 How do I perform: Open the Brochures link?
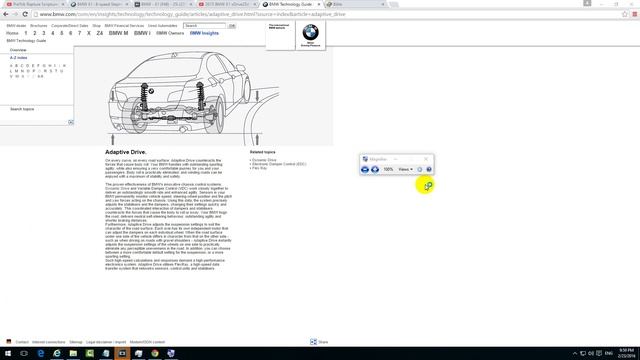tap(39, 26)
